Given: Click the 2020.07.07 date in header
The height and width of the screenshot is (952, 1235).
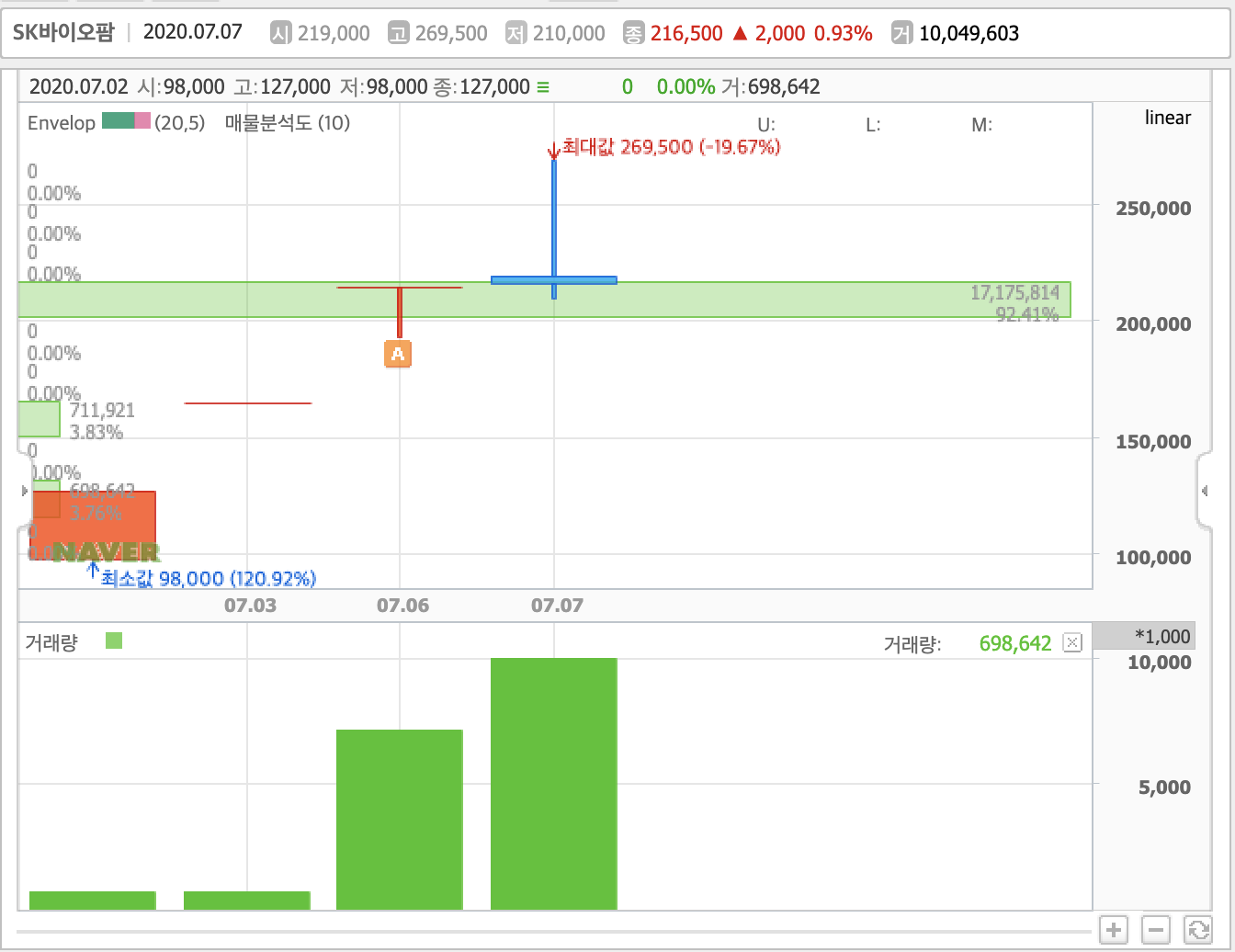Looking at the screenshot, I should [193, 32].
